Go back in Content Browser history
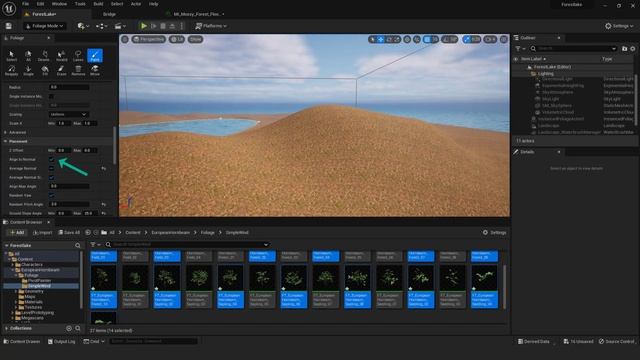 point(88,232)
